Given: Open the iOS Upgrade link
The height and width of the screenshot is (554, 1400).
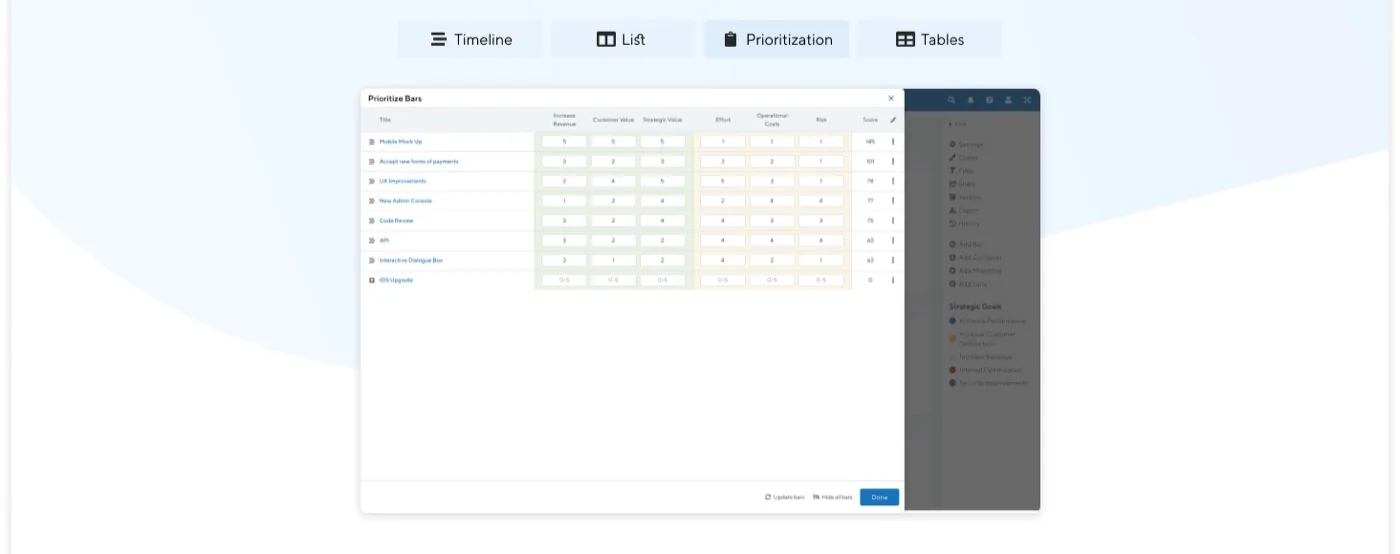Looking at the screenshot, I should pos(396,280).
